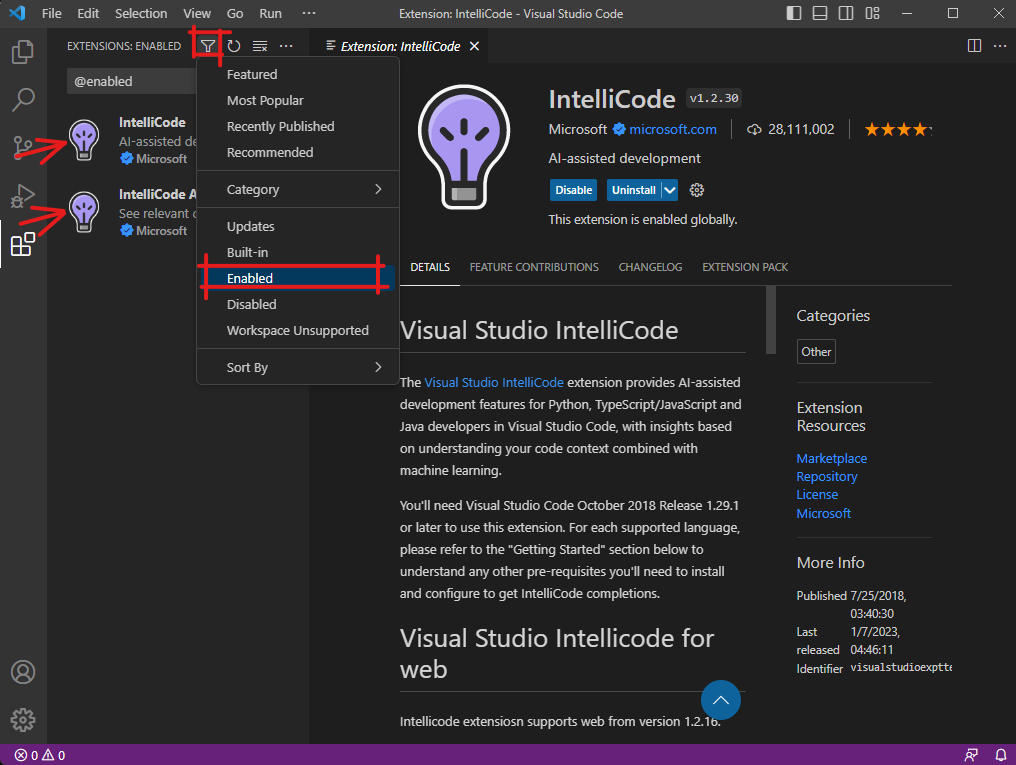Click the filter extensions funnel icon

pos(207,46)
